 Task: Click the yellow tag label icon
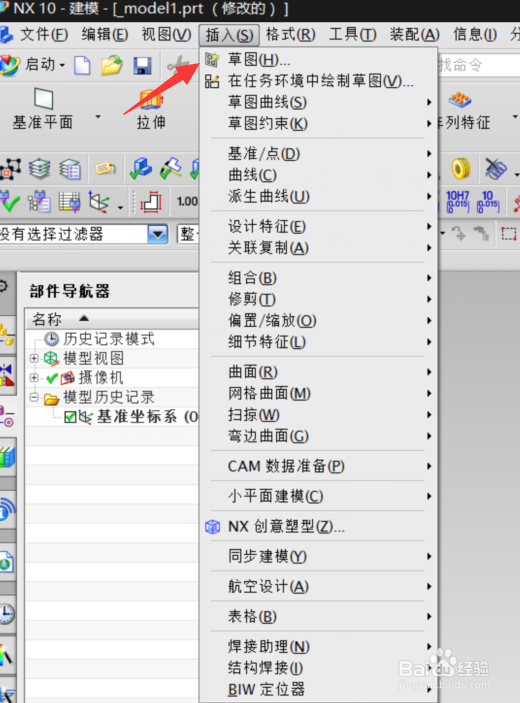point(105,169)
